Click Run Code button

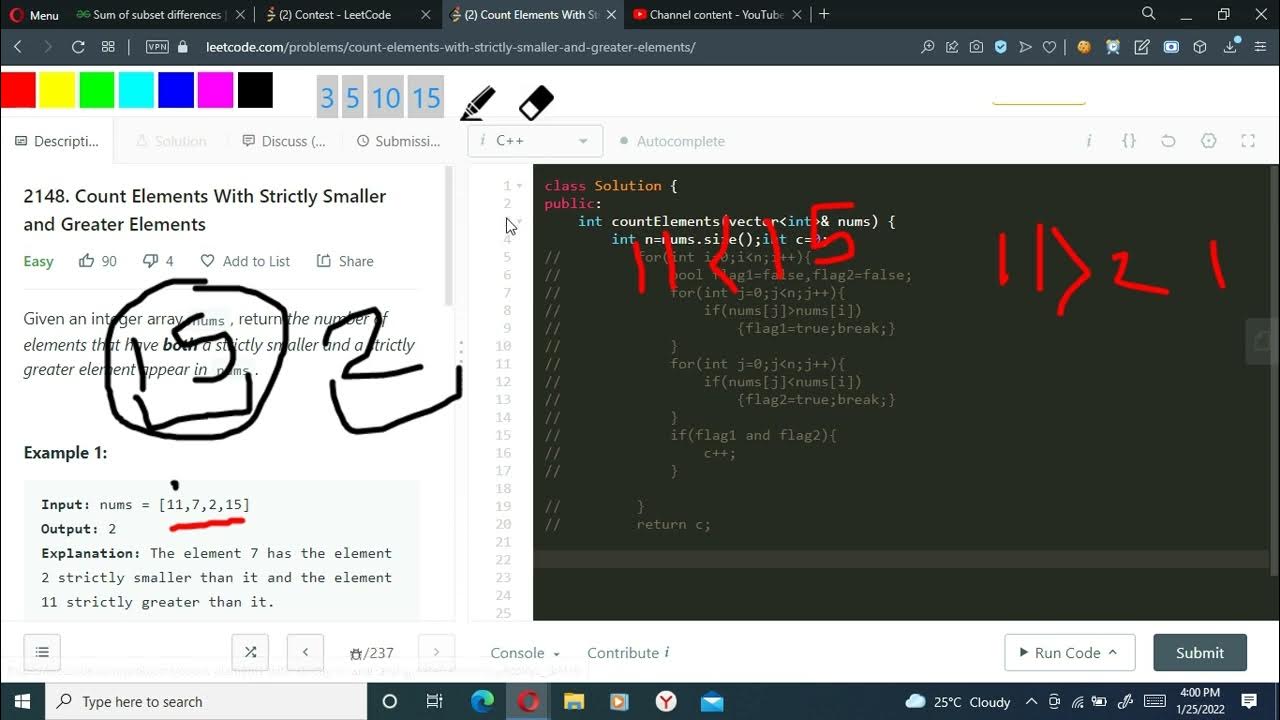pos(1069,652)
